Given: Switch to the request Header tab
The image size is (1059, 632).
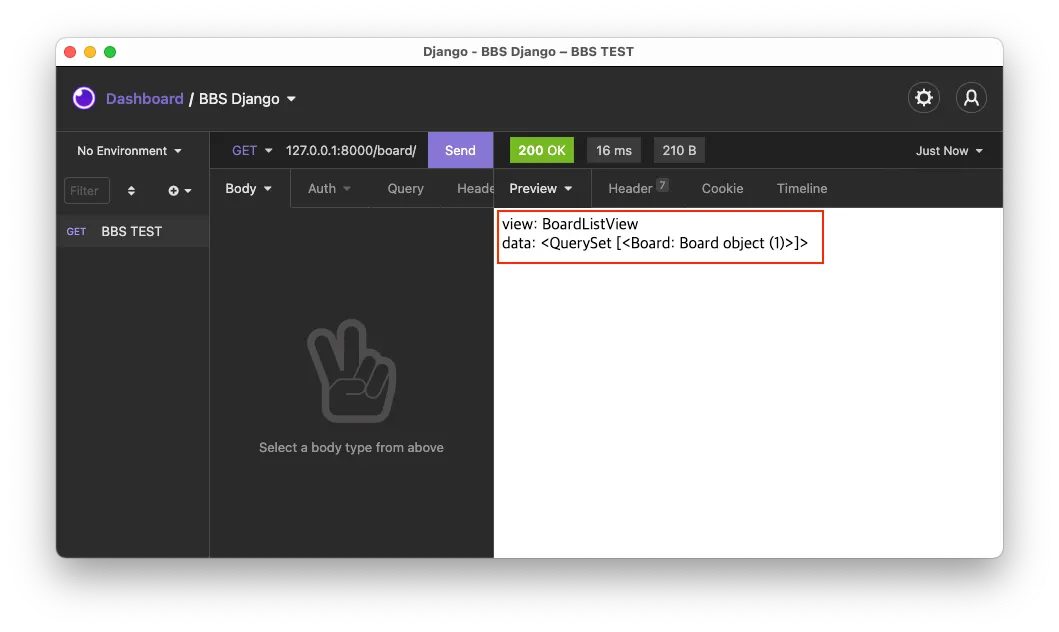Looking at the screenshot, I should pyautogui.click(x=475, y=189).
